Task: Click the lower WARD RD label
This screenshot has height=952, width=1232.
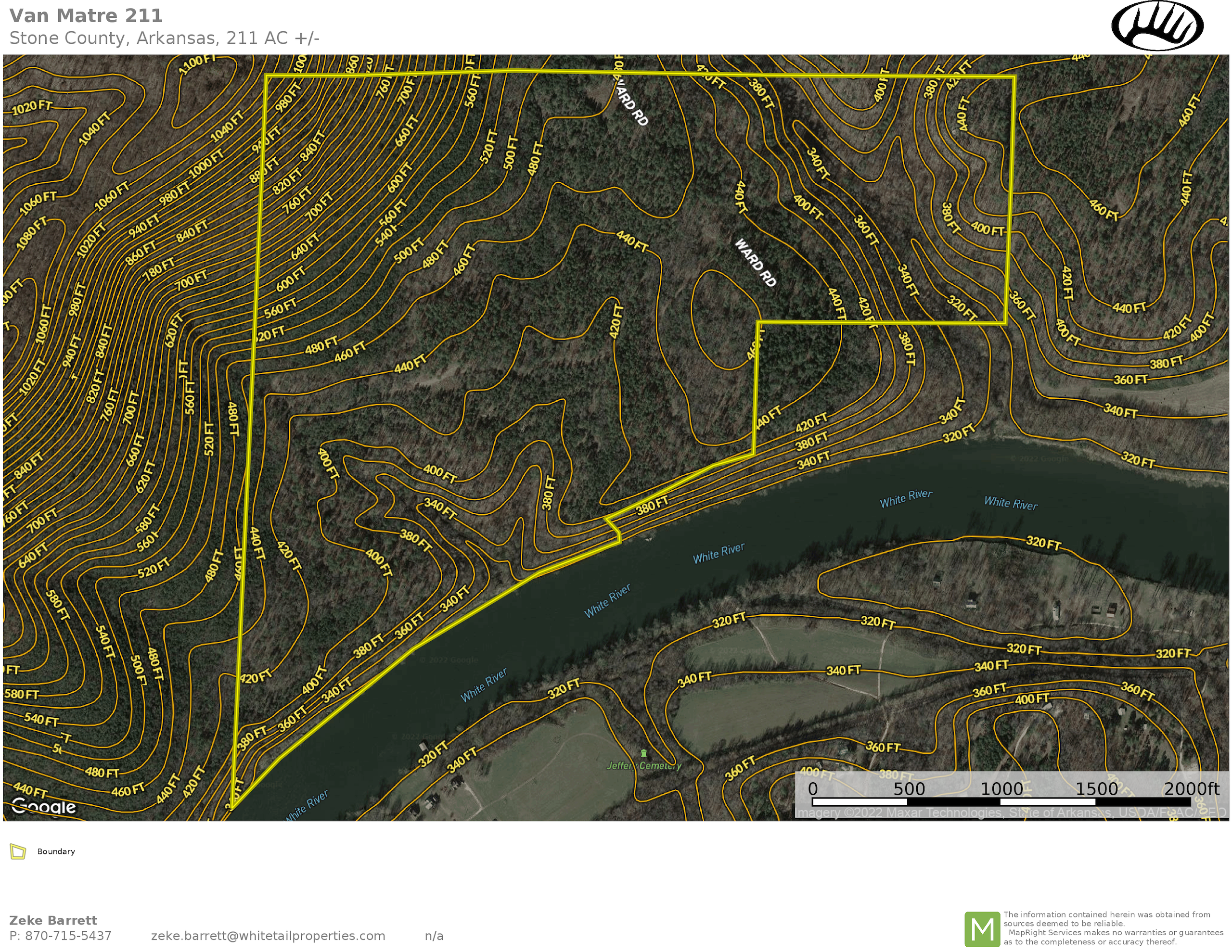Action: (756, 263)
